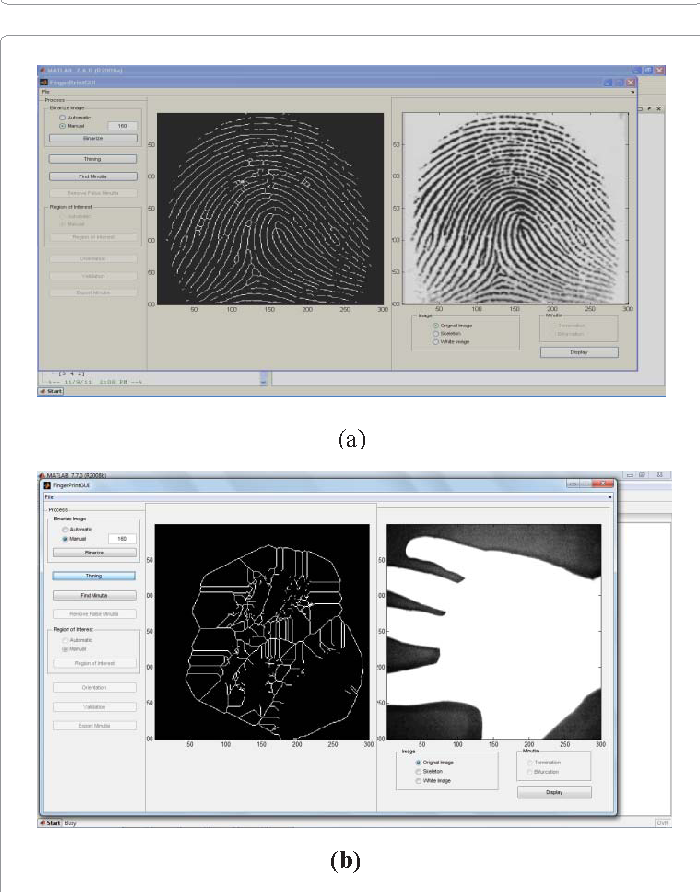This screenshot has width=700, height=892.
Task: Click the Display button in window (a)
Action: tap(579, 352)
